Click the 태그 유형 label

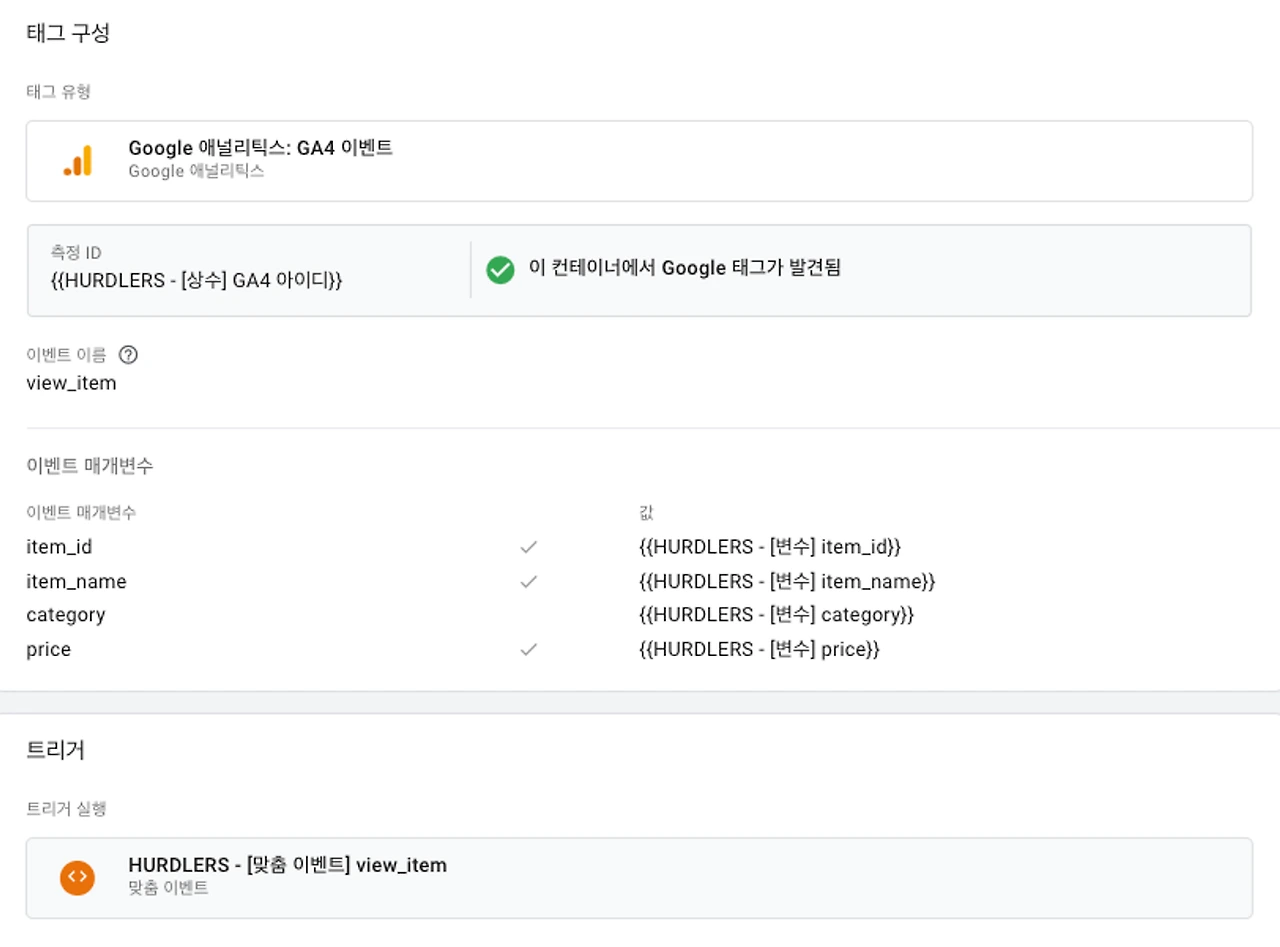click(58, 91)
